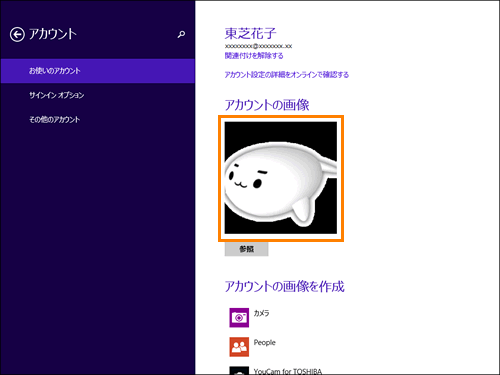Screen dimensions: 500x375
Task: Click the 参照 browse button
Action: (246, 249)
